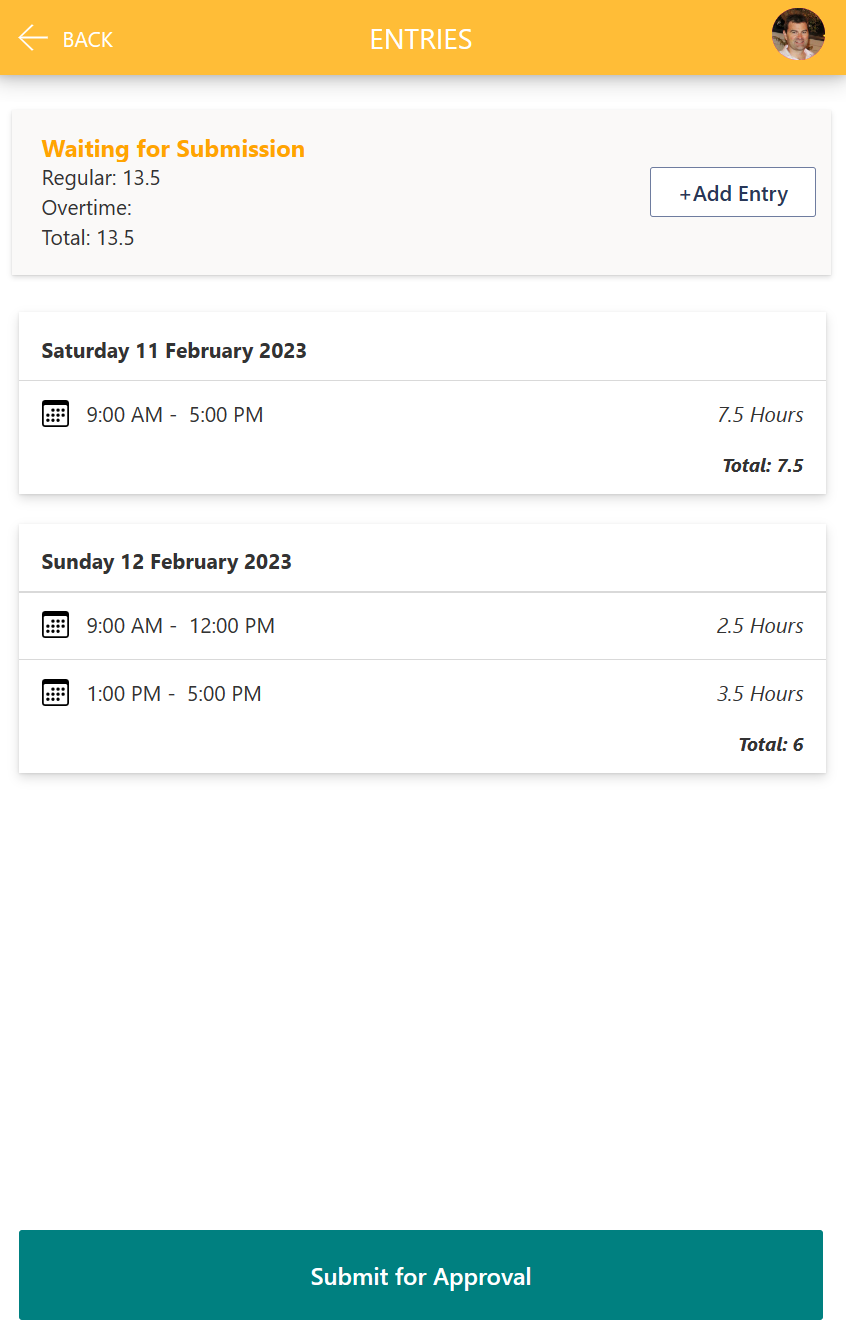Open the 9:00 AM - 12:00 PM entry
Screen dimensions: 846x1334
tap(180, 626)
